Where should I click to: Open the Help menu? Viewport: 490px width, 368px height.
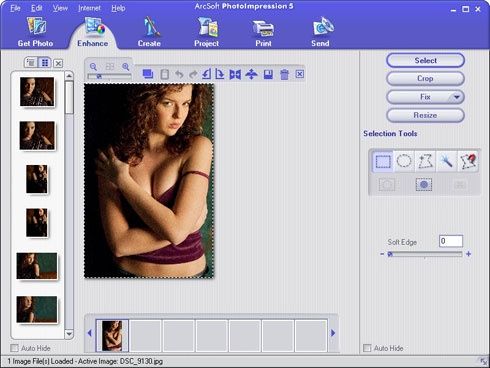point(118,8)
